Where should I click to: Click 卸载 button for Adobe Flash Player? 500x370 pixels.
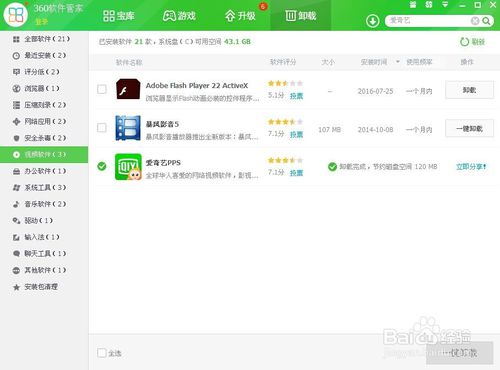coord(469,90)
